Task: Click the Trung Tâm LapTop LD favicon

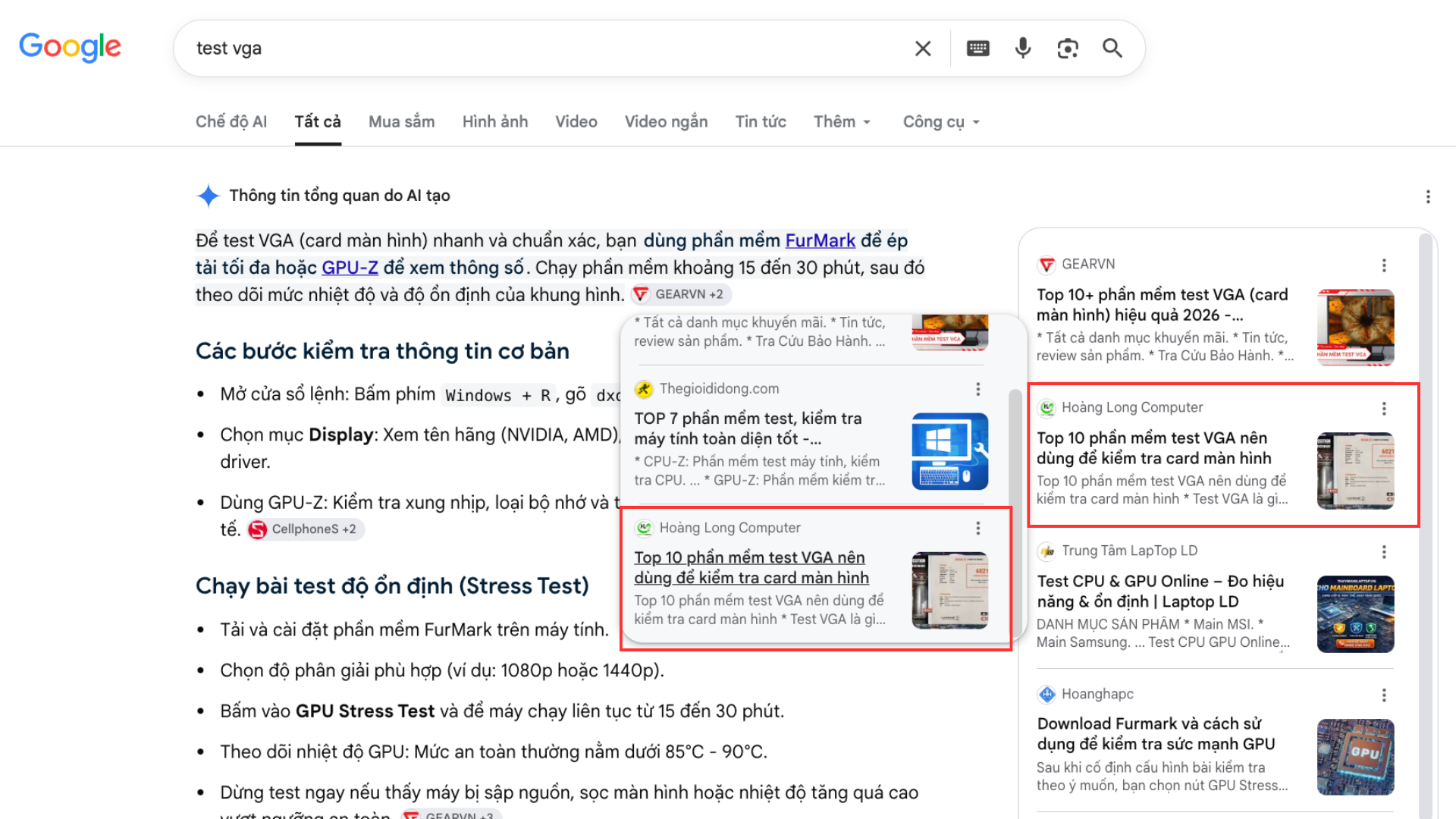Action: pyautogui.click(x=1046, y=551)
